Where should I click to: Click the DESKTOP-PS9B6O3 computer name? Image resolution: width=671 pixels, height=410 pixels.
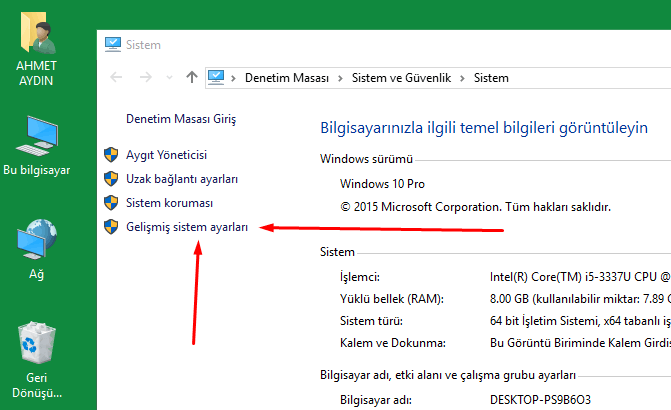(x=540, y=400)
